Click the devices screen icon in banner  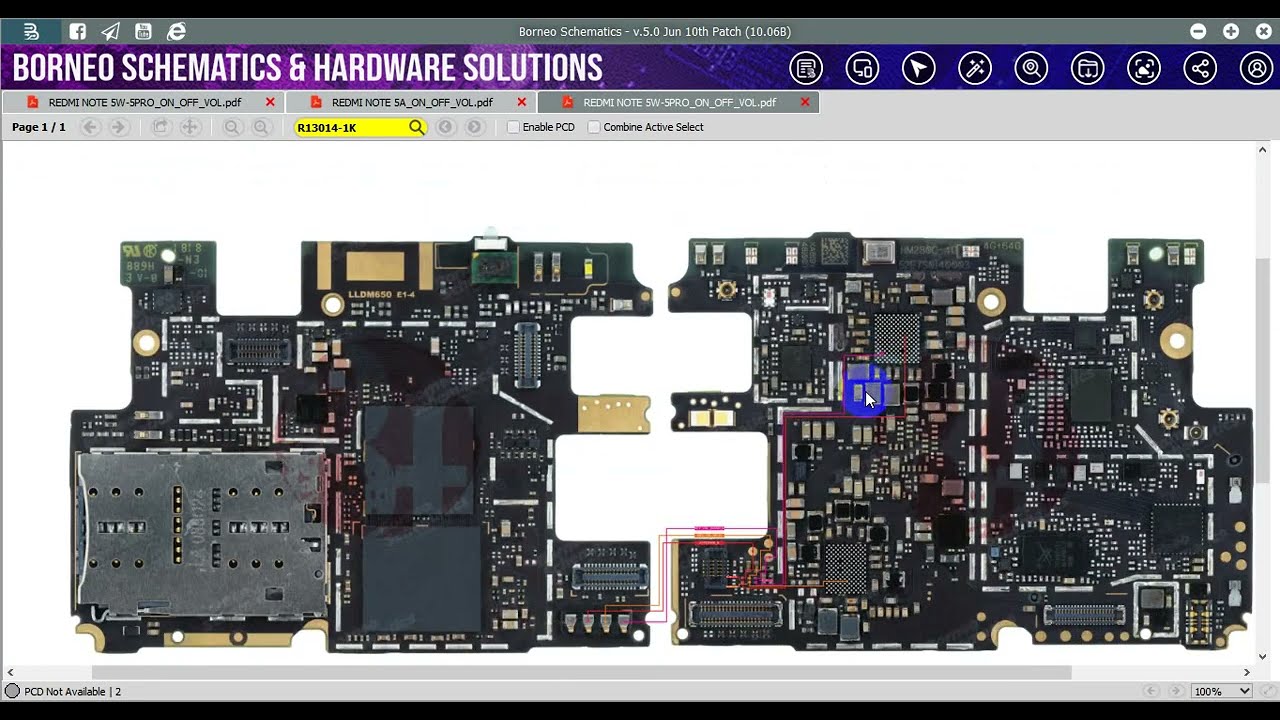click(x=862, y=68)
